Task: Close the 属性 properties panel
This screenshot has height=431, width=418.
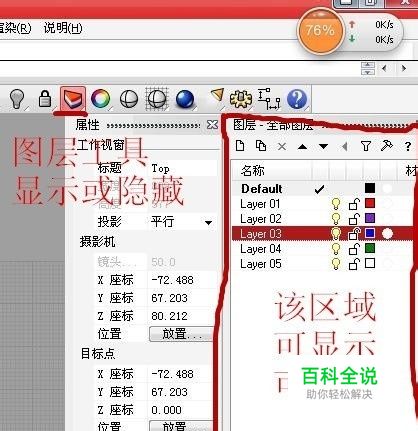Action: click(212, 125)
